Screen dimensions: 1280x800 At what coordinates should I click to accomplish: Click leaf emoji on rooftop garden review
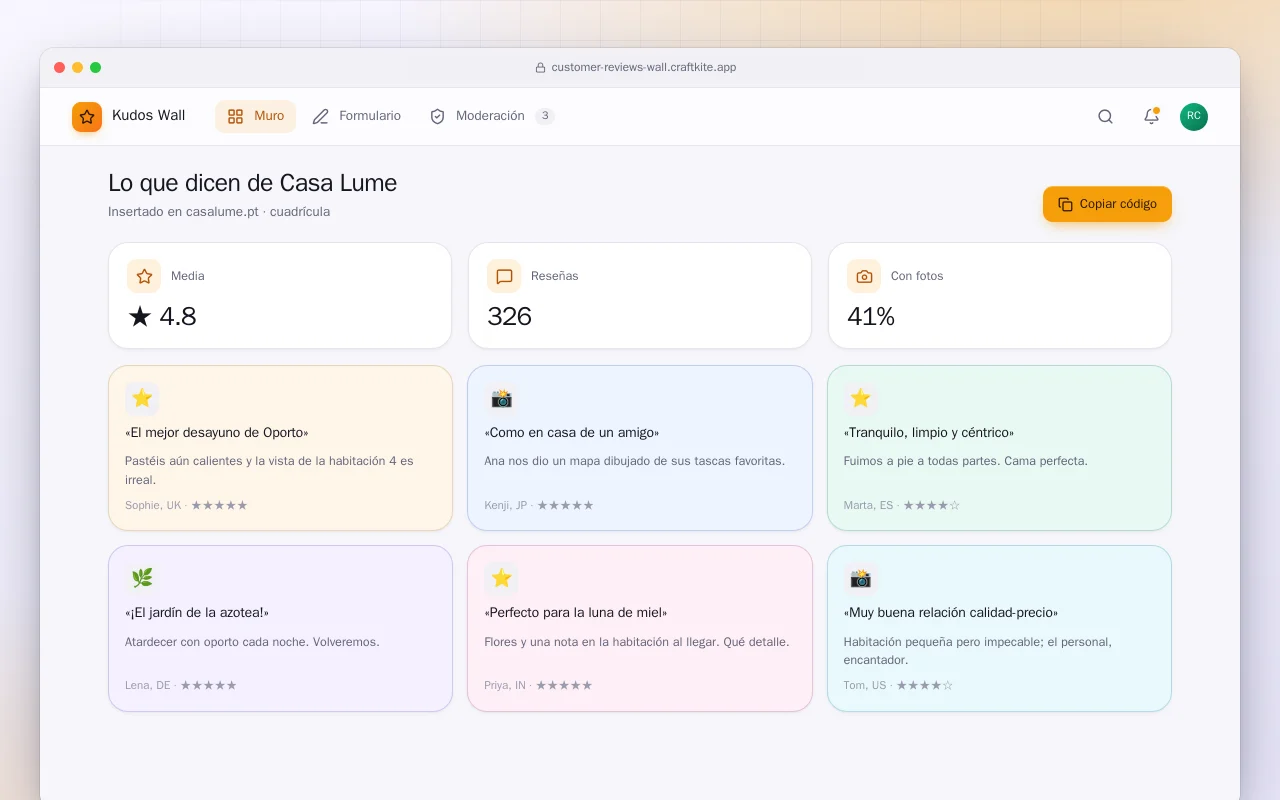coord(142,578)
